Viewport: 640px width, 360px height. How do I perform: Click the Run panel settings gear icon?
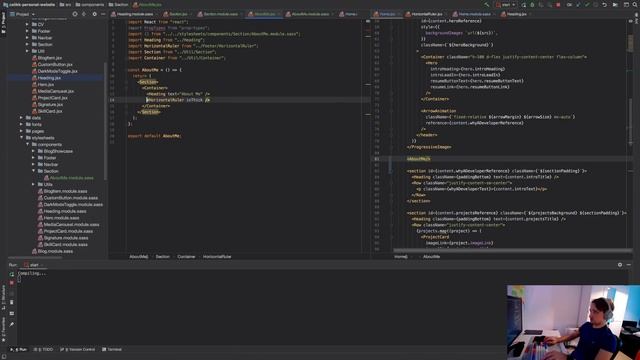tap(620, 264)
